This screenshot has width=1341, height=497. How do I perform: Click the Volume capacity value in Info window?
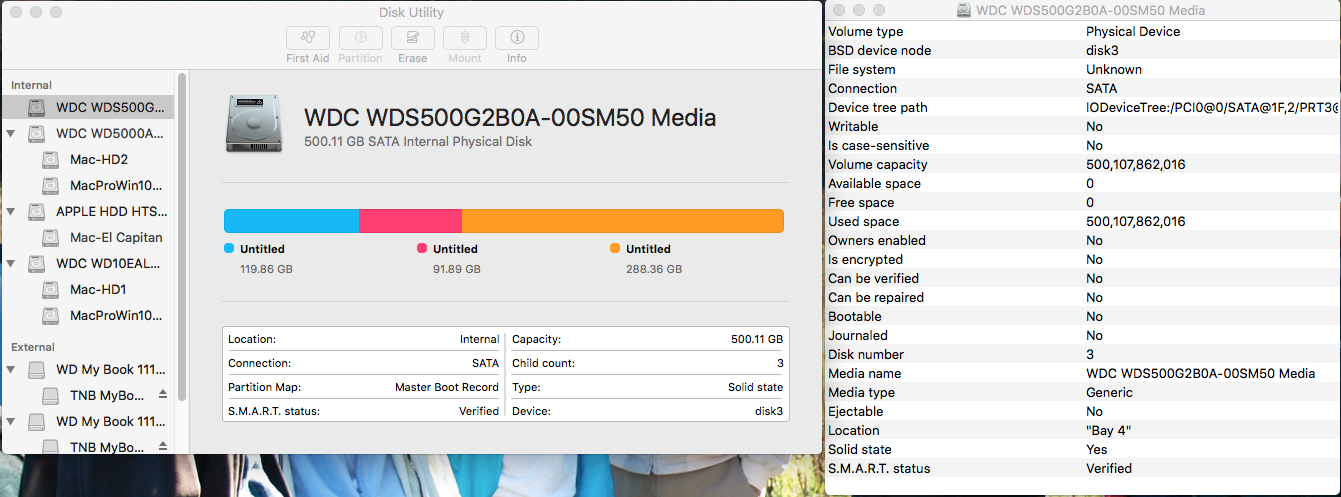tap(1136, 164)
